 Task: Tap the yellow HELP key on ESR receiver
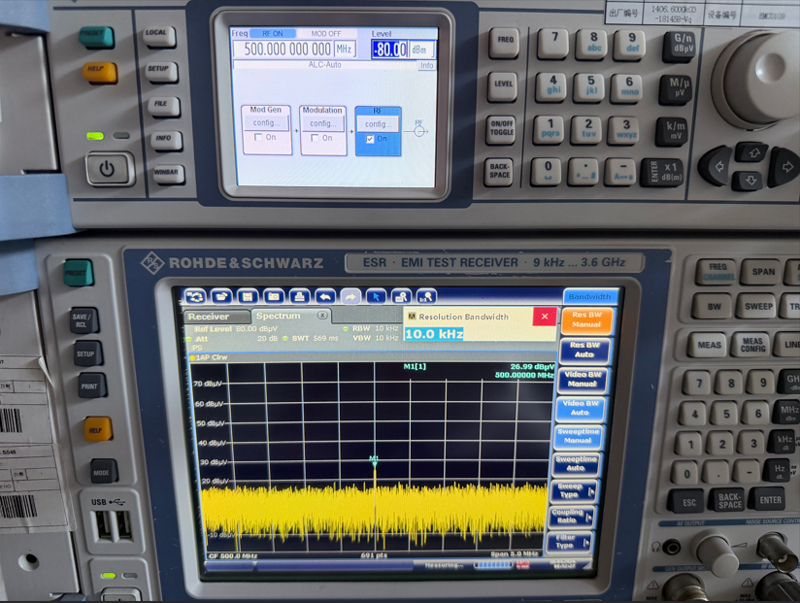click(98, 430)
